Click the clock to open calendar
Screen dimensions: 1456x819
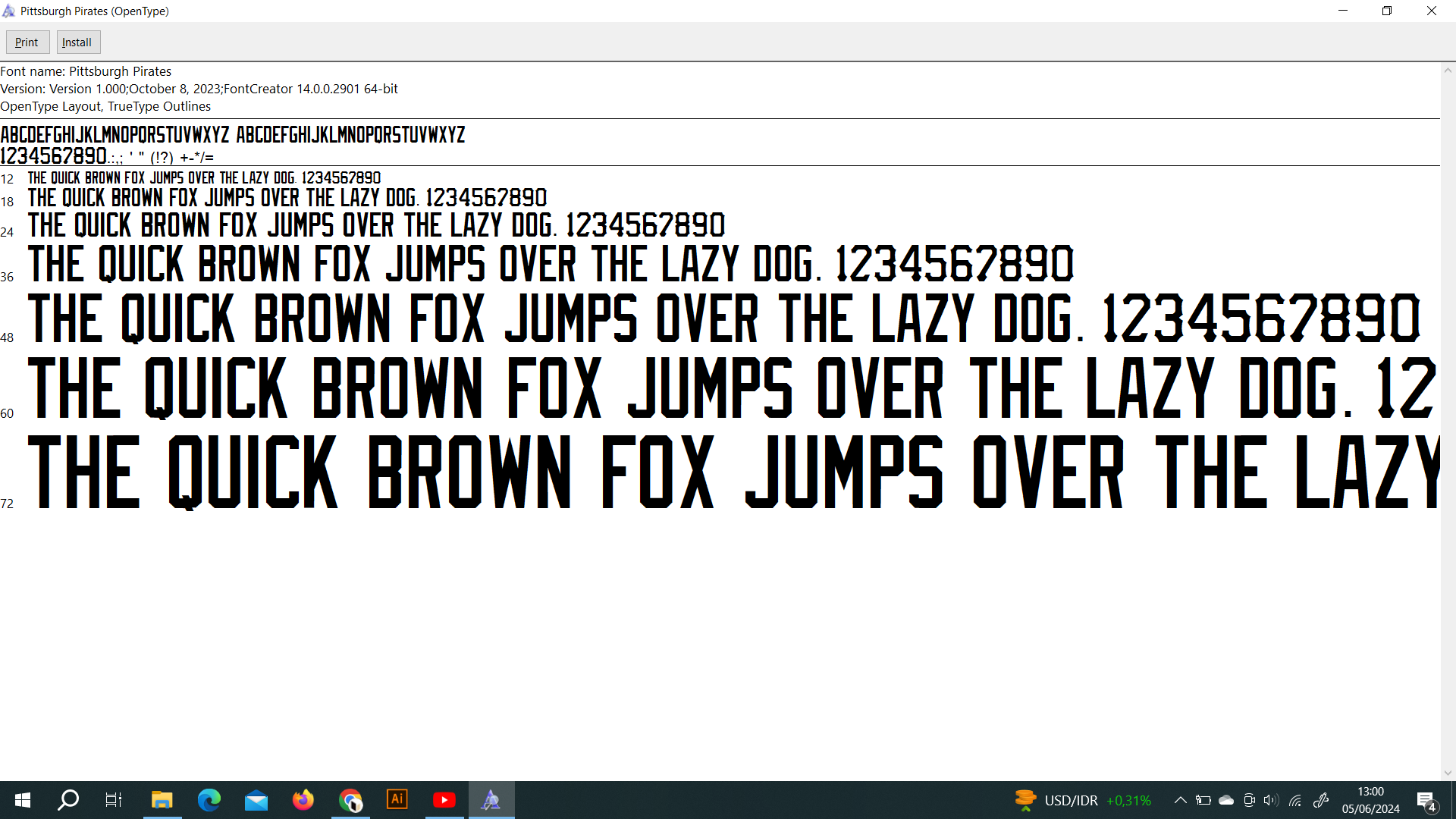point(1370,800)
